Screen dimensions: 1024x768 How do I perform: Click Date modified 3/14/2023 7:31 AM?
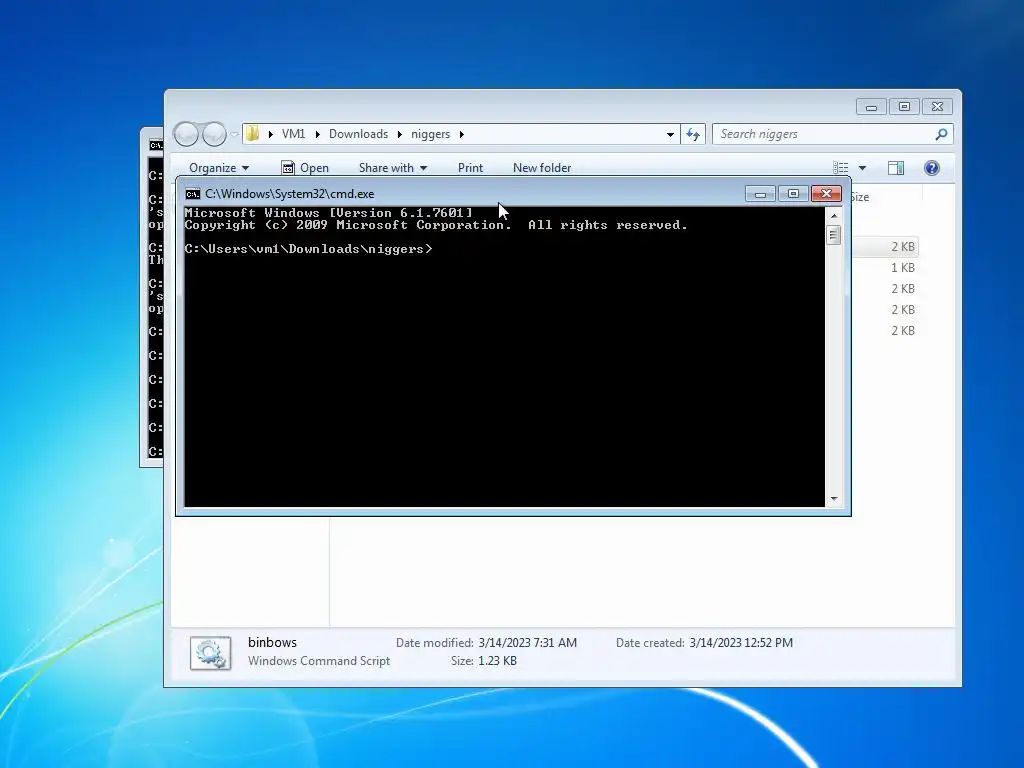[487, 643]
